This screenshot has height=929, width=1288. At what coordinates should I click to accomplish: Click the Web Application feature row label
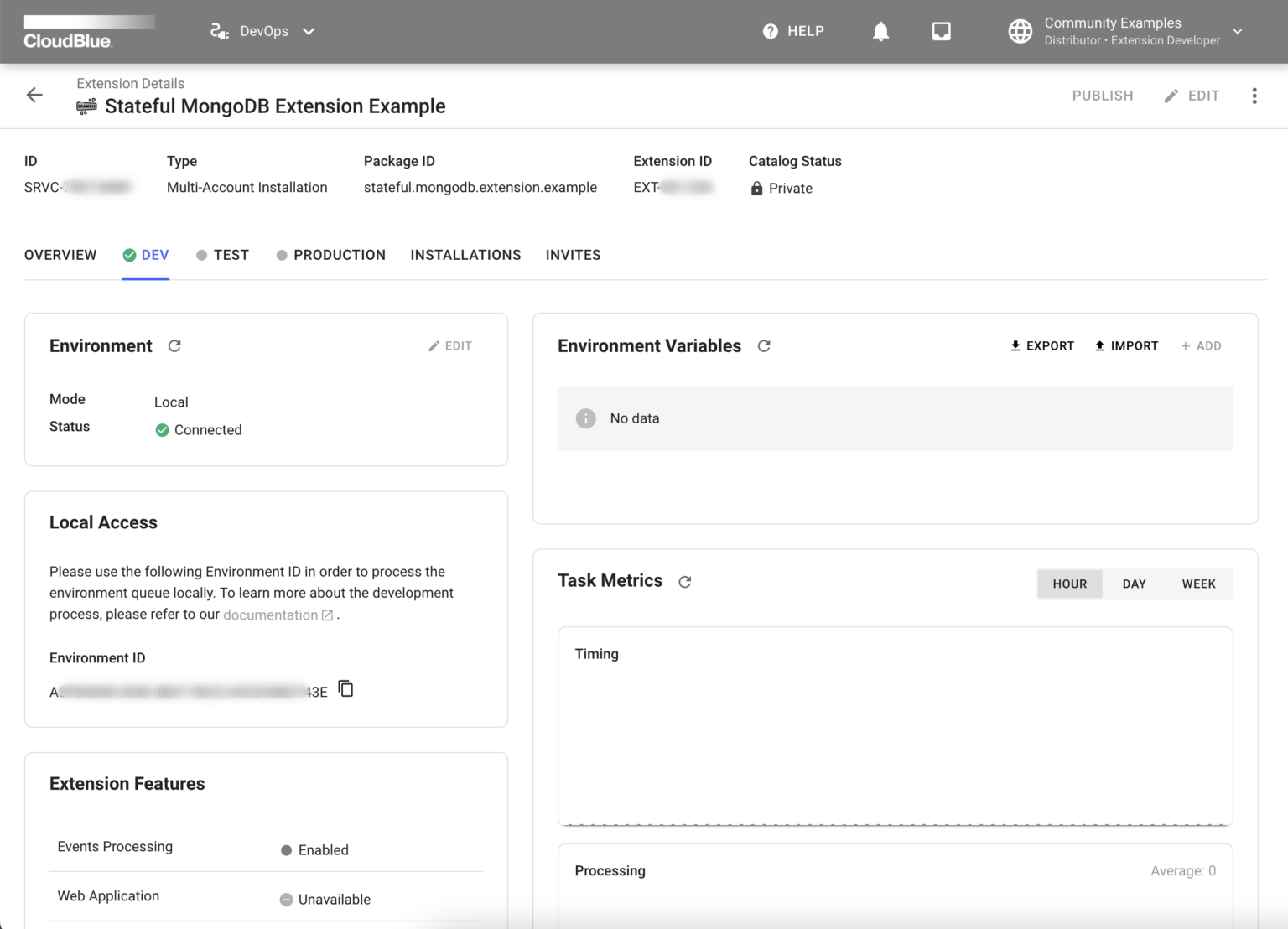point(108,896)
